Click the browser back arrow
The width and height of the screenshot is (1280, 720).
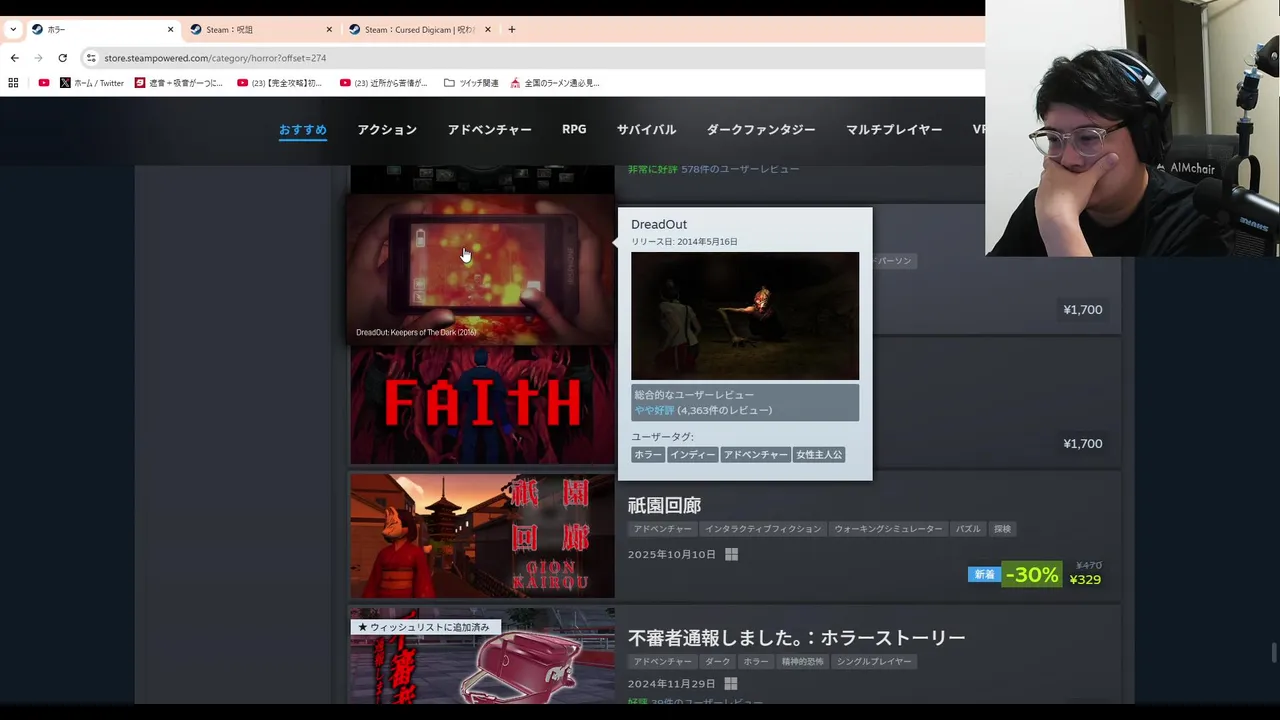(15, 58)
